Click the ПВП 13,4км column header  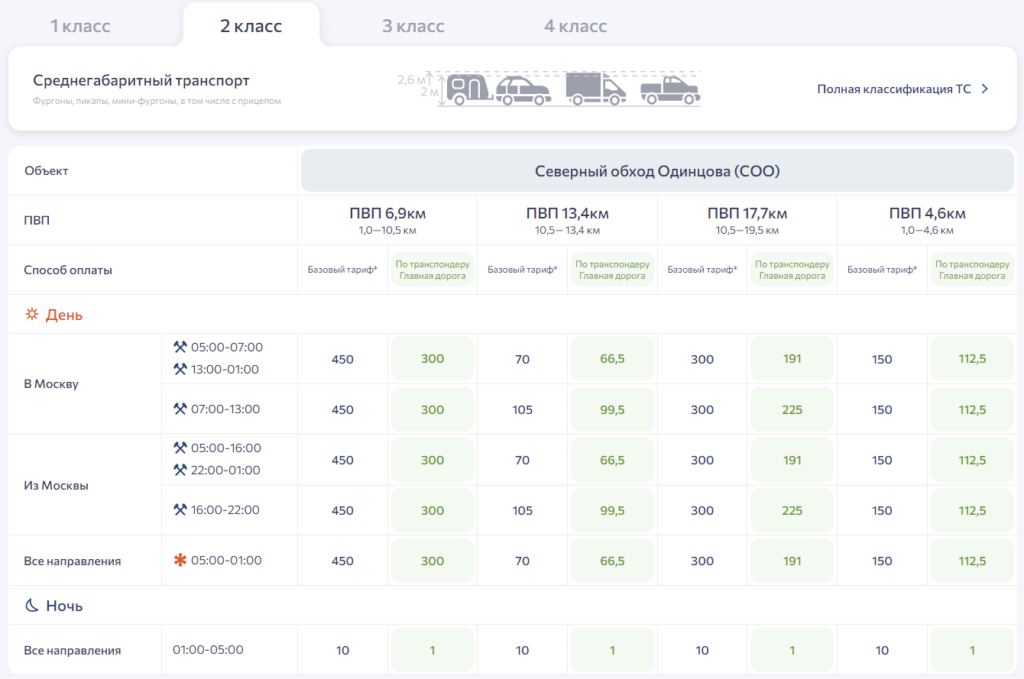(x=567, y=213)
